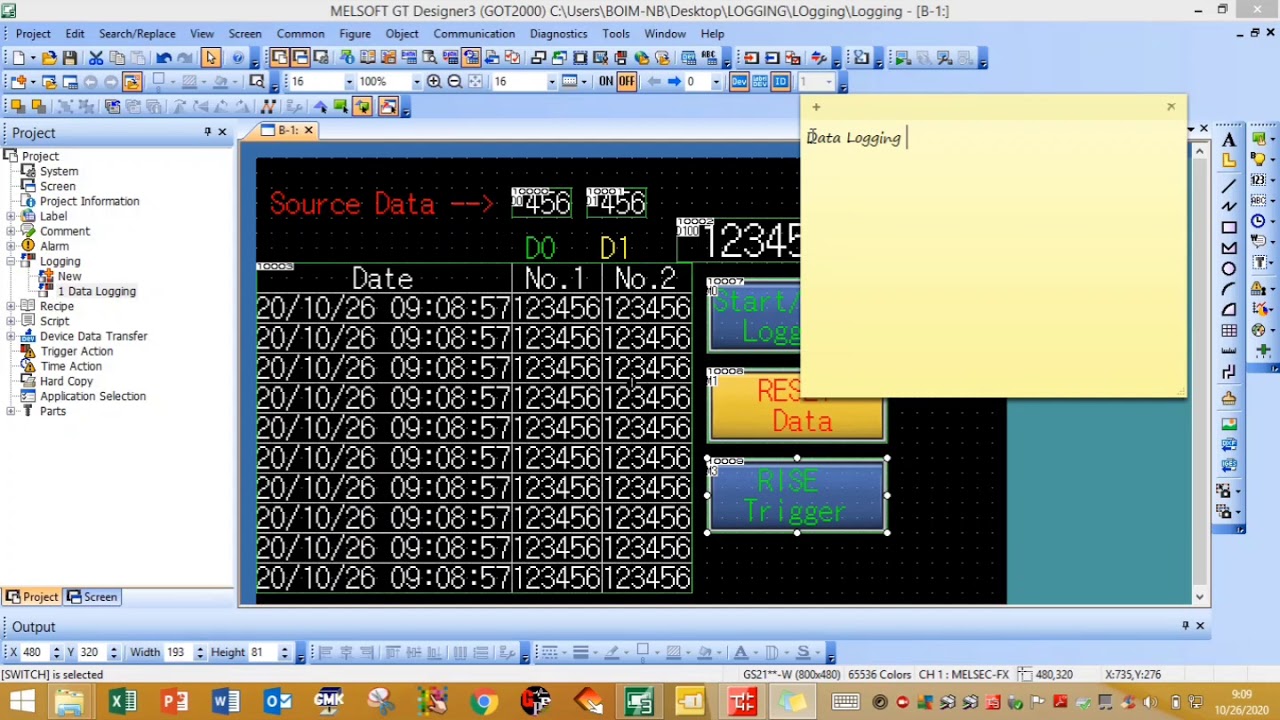1280x720 pixels.
Task: Select Trigger Action in project tree
Action: click(x=77, y=351)
